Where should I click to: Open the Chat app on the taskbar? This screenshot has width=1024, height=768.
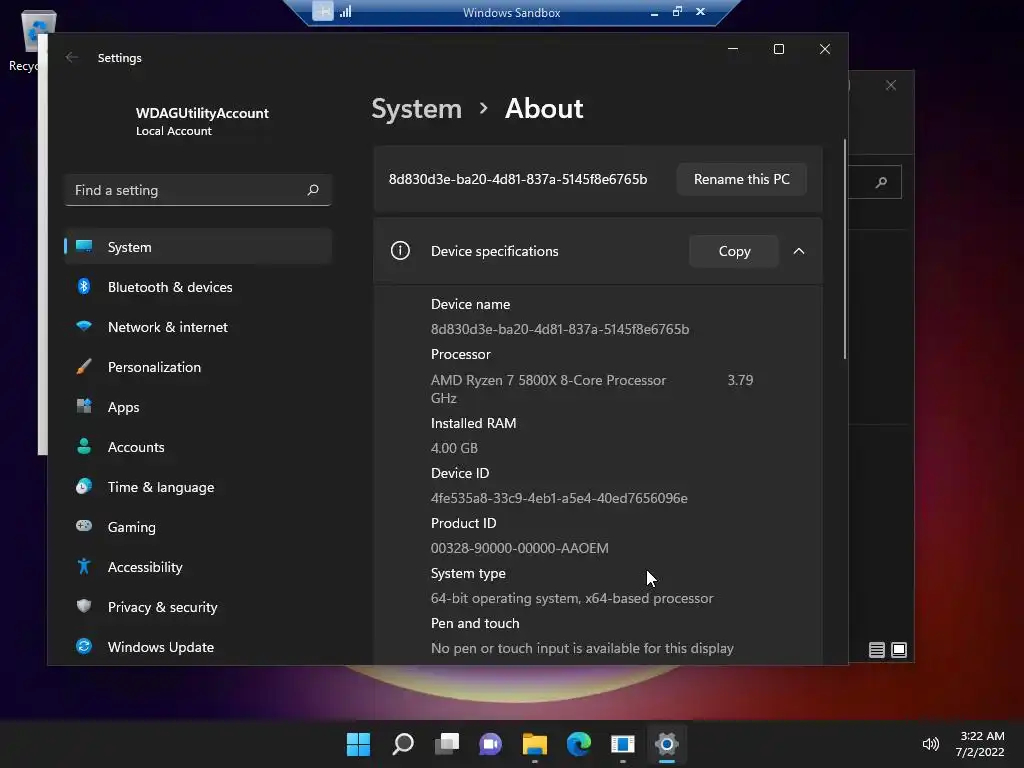coord(490,744)
